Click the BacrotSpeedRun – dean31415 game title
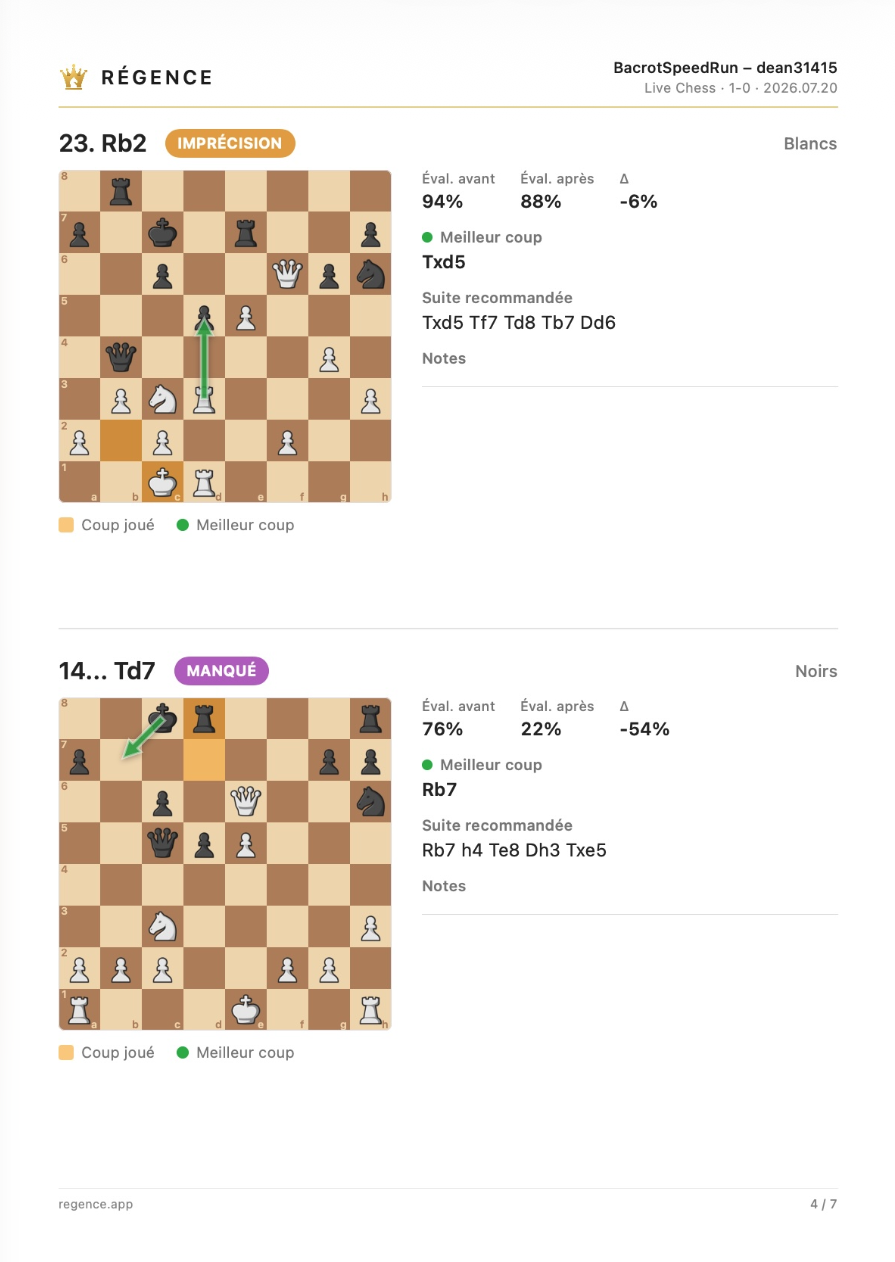 (x=725, y=68)
